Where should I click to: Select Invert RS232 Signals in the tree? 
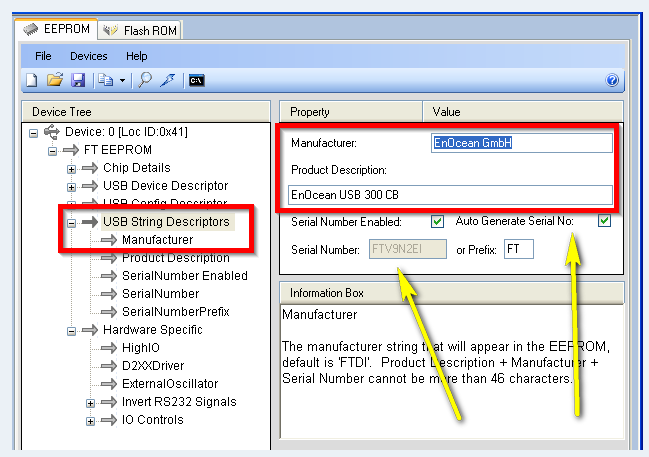point(179,402)
